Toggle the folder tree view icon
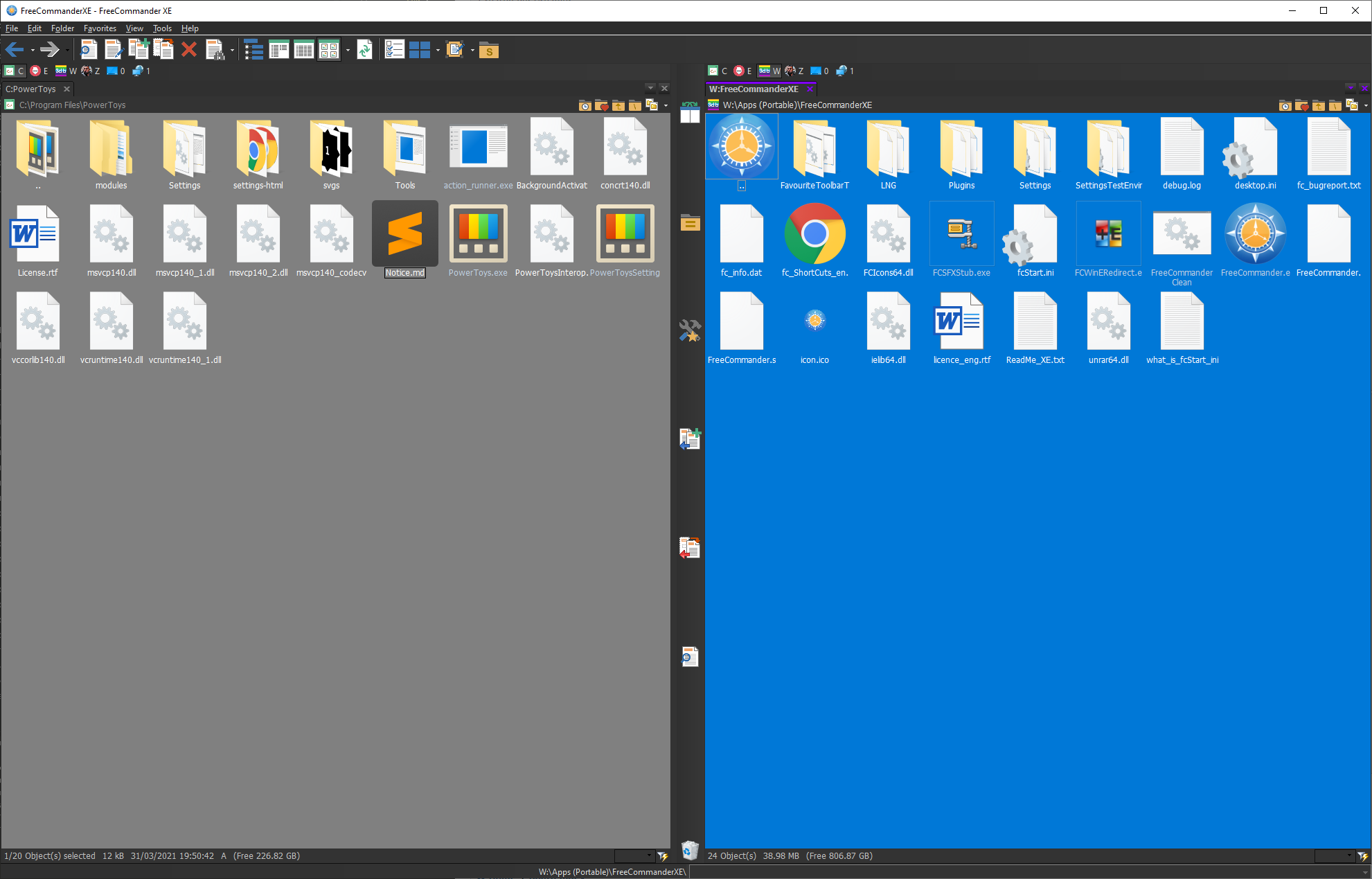The image size is (1372, 879). [253, 50]
